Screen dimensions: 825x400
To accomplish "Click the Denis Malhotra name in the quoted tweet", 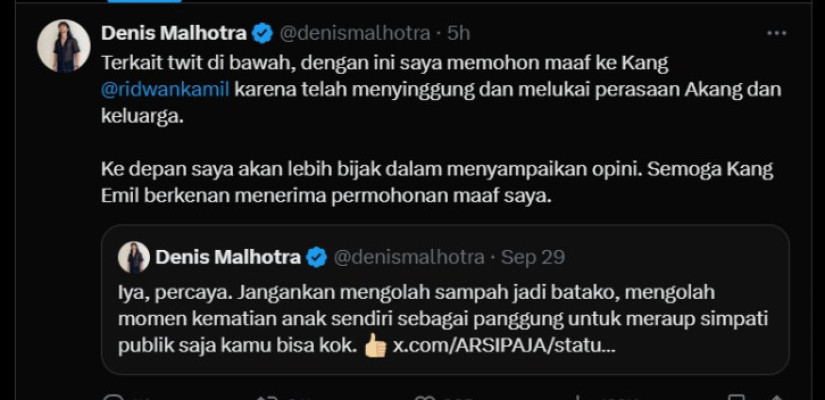I will pos(228,257).
